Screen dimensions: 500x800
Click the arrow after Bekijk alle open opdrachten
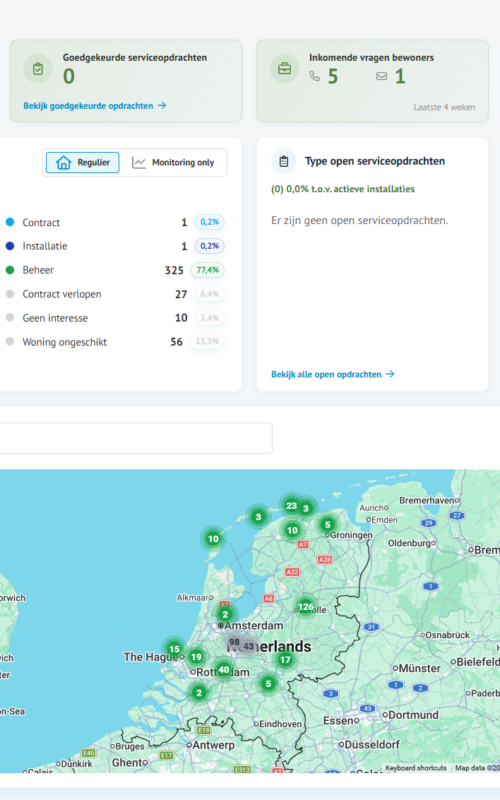point(390,374)
